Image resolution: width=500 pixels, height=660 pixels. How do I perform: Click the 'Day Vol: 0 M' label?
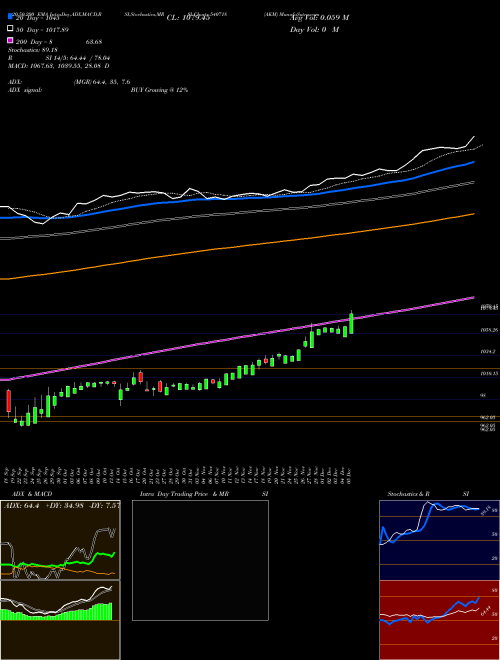click(x=314, y=29)
